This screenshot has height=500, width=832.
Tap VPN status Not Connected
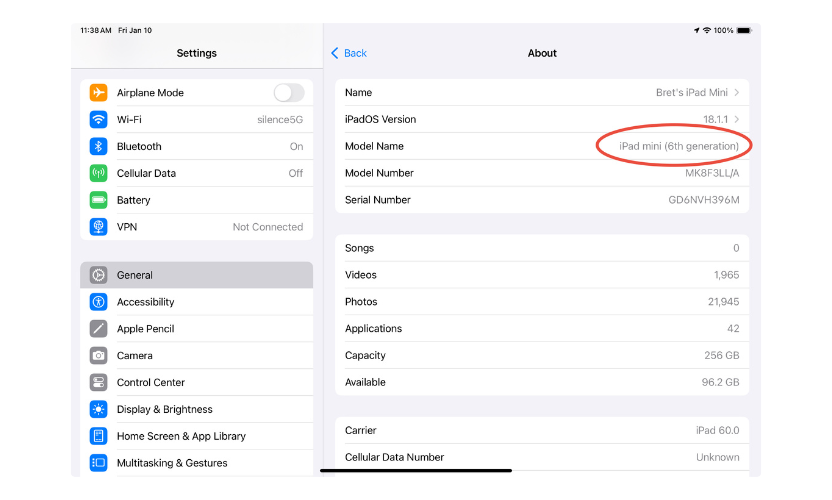point(268,227)
